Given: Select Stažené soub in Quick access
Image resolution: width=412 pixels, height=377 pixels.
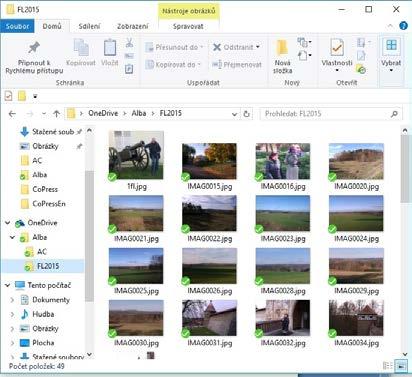Looking at the screenshot, I should coord(50,132).
